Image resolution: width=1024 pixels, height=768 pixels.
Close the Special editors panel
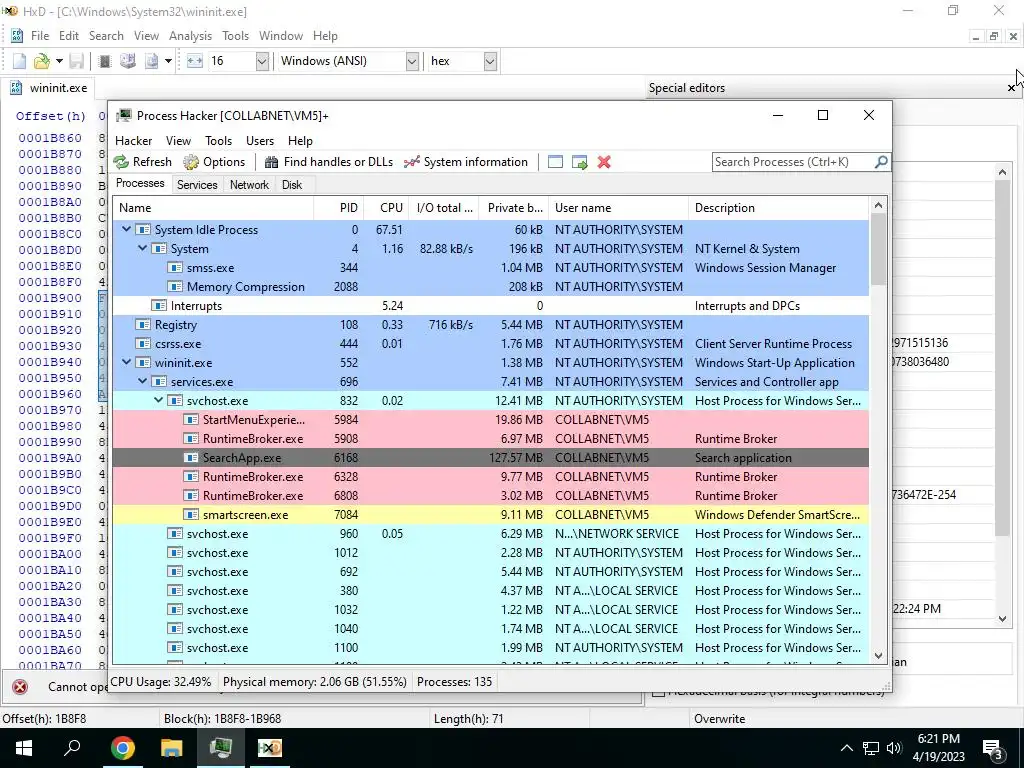pos(1012,88)
